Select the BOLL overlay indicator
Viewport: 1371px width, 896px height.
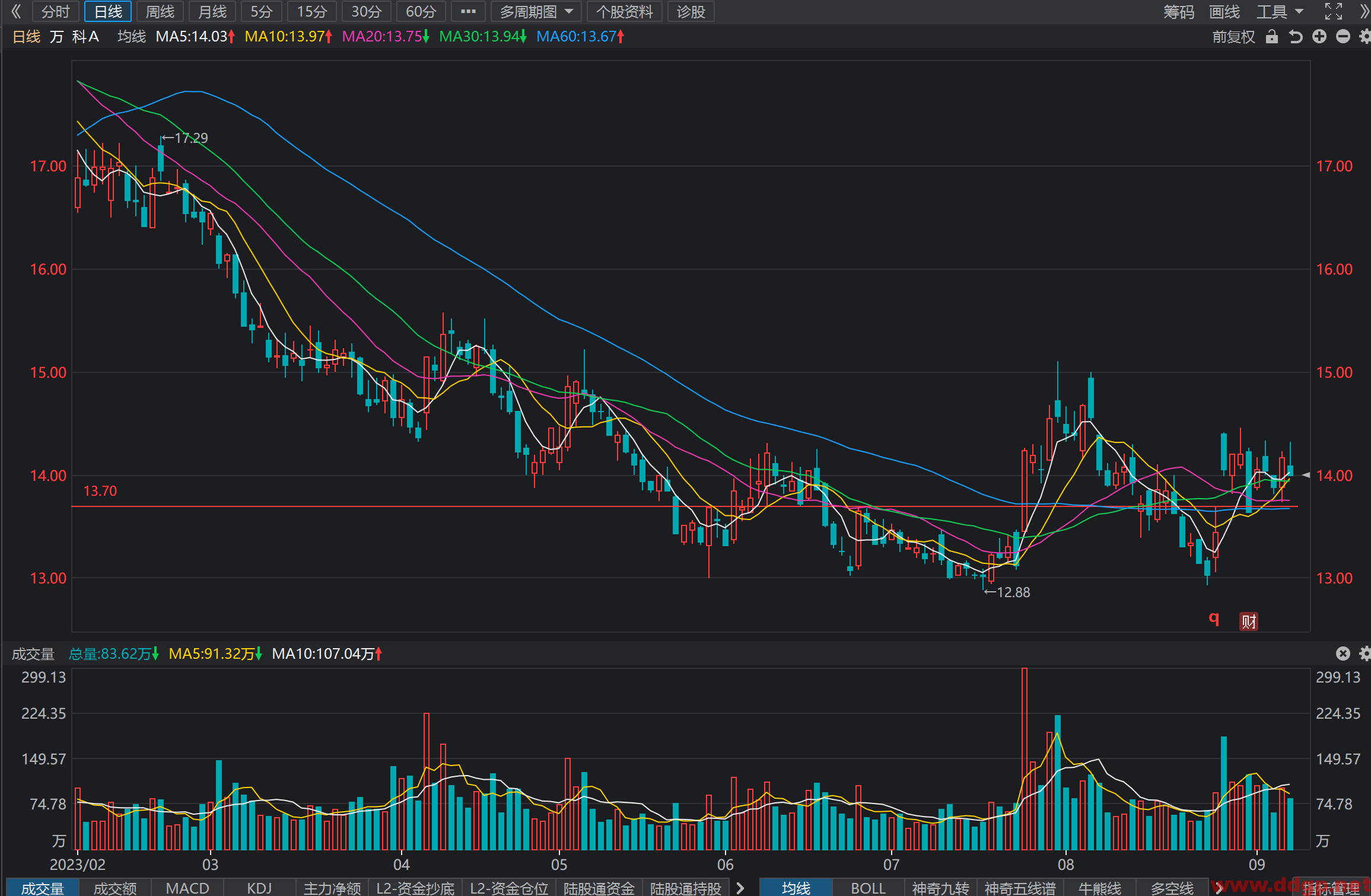(x=868, y=888)
